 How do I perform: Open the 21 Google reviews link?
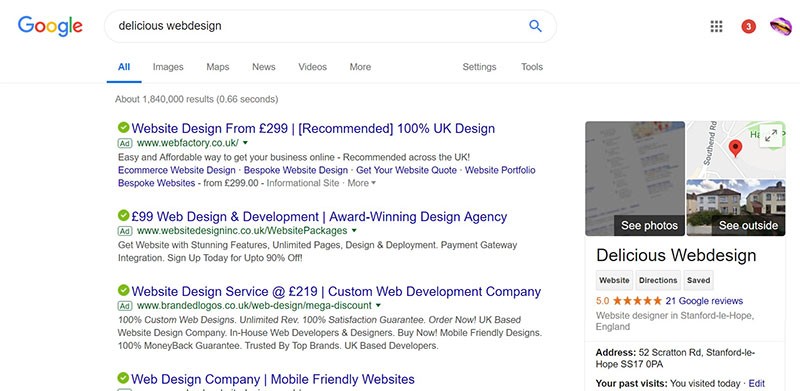tap(704, 301)
